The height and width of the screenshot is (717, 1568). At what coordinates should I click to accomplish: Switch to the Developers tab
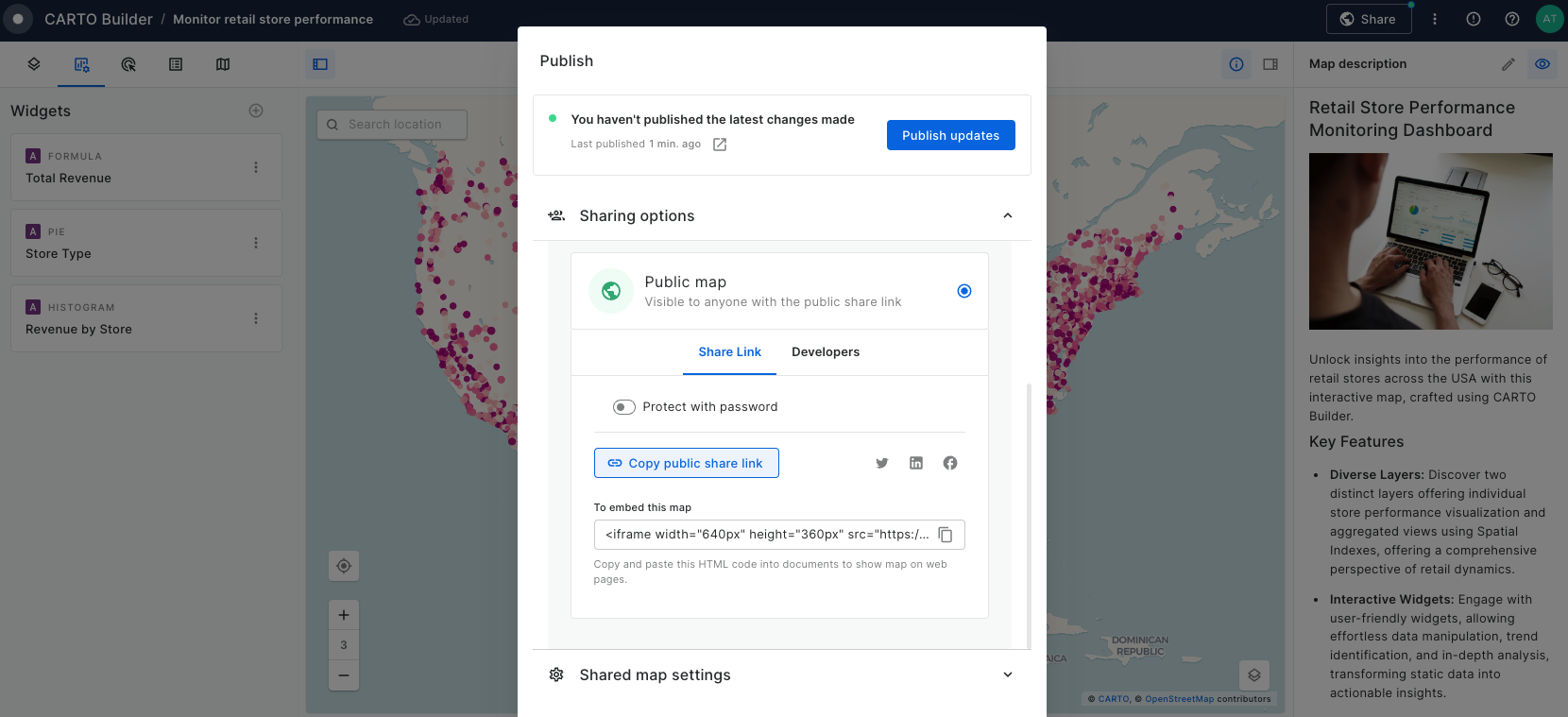(x=826, y=352)
